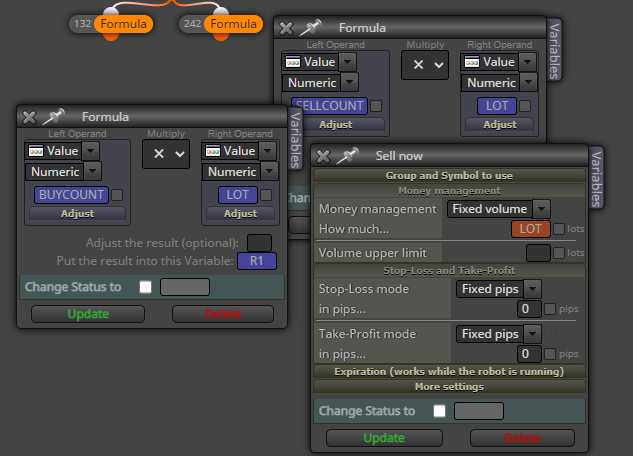This screenshot has width=633, height=456.
Task: Click Delete in the Sell now window
Action: click(x=522, y=438)
